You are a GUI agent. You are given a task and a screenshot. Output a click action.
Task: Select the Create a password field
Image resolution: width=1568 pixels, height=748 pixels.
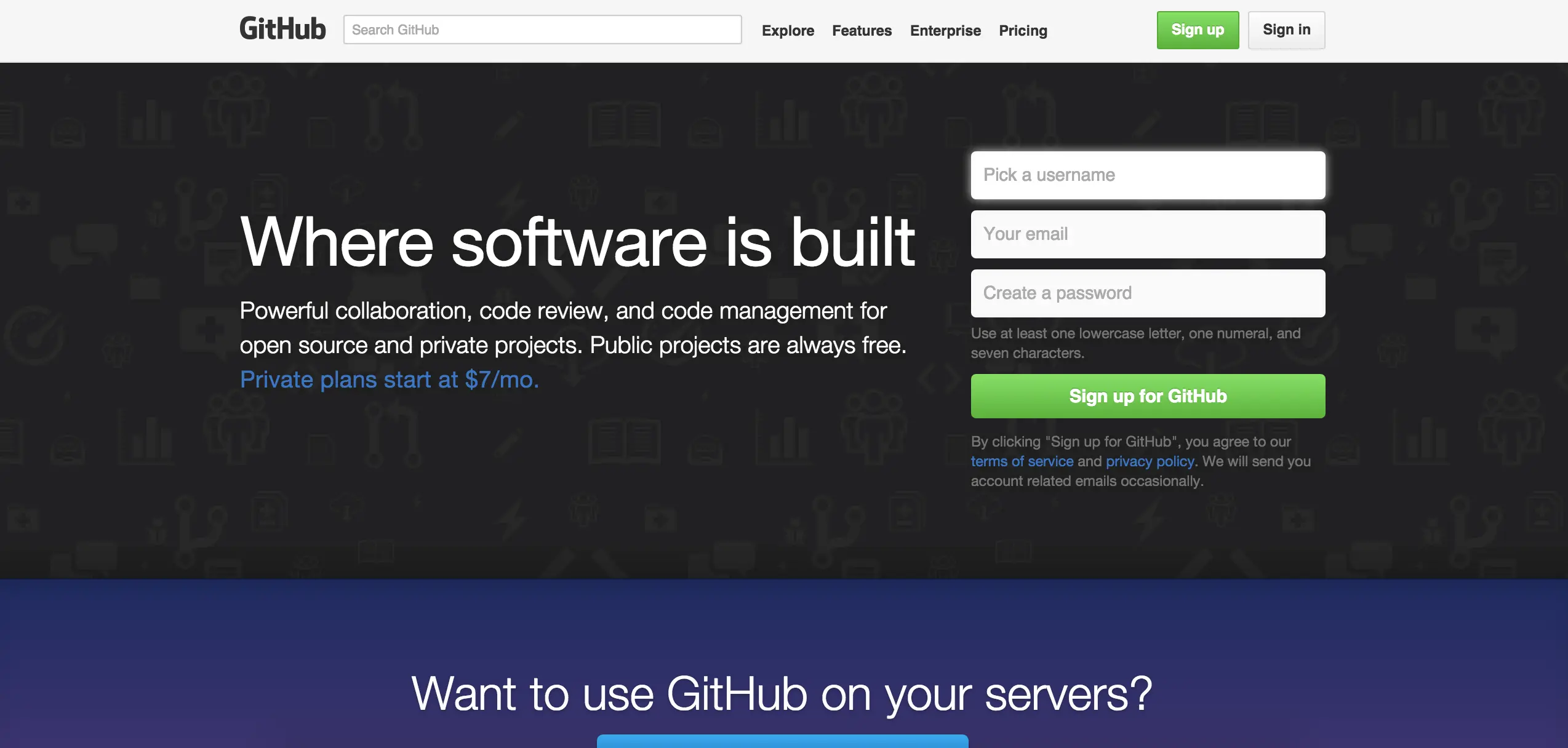point(1148,293)
